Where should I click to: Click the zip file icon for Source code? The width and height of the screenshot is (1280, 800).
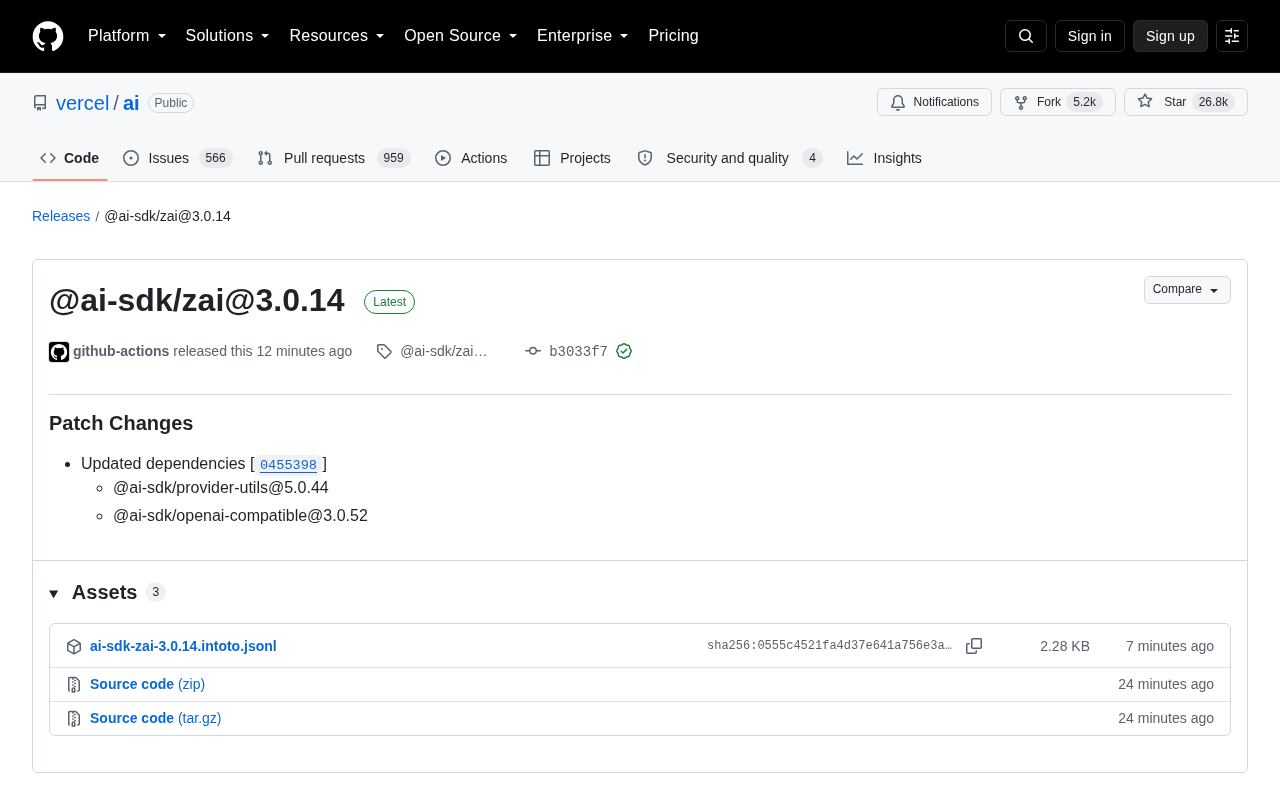point(74,685)
